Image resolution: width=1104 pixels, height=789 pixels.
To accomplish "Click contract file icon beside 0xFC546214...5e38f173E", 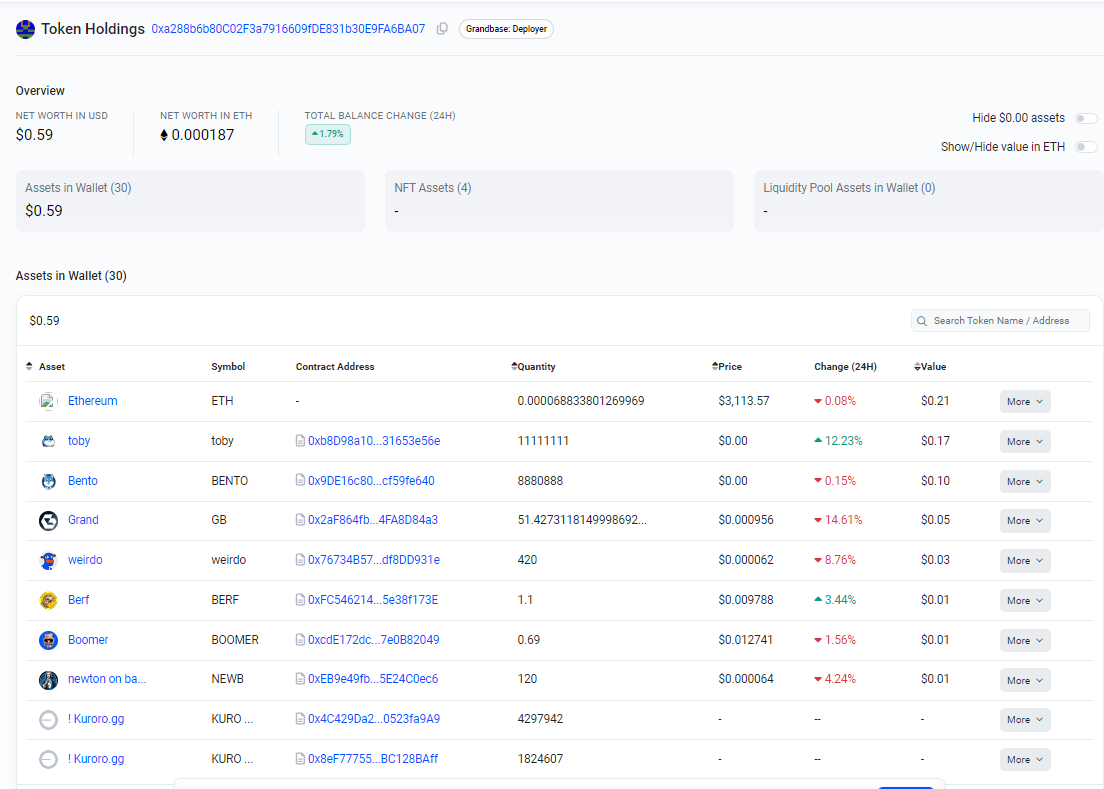I will tap(301, 600).
